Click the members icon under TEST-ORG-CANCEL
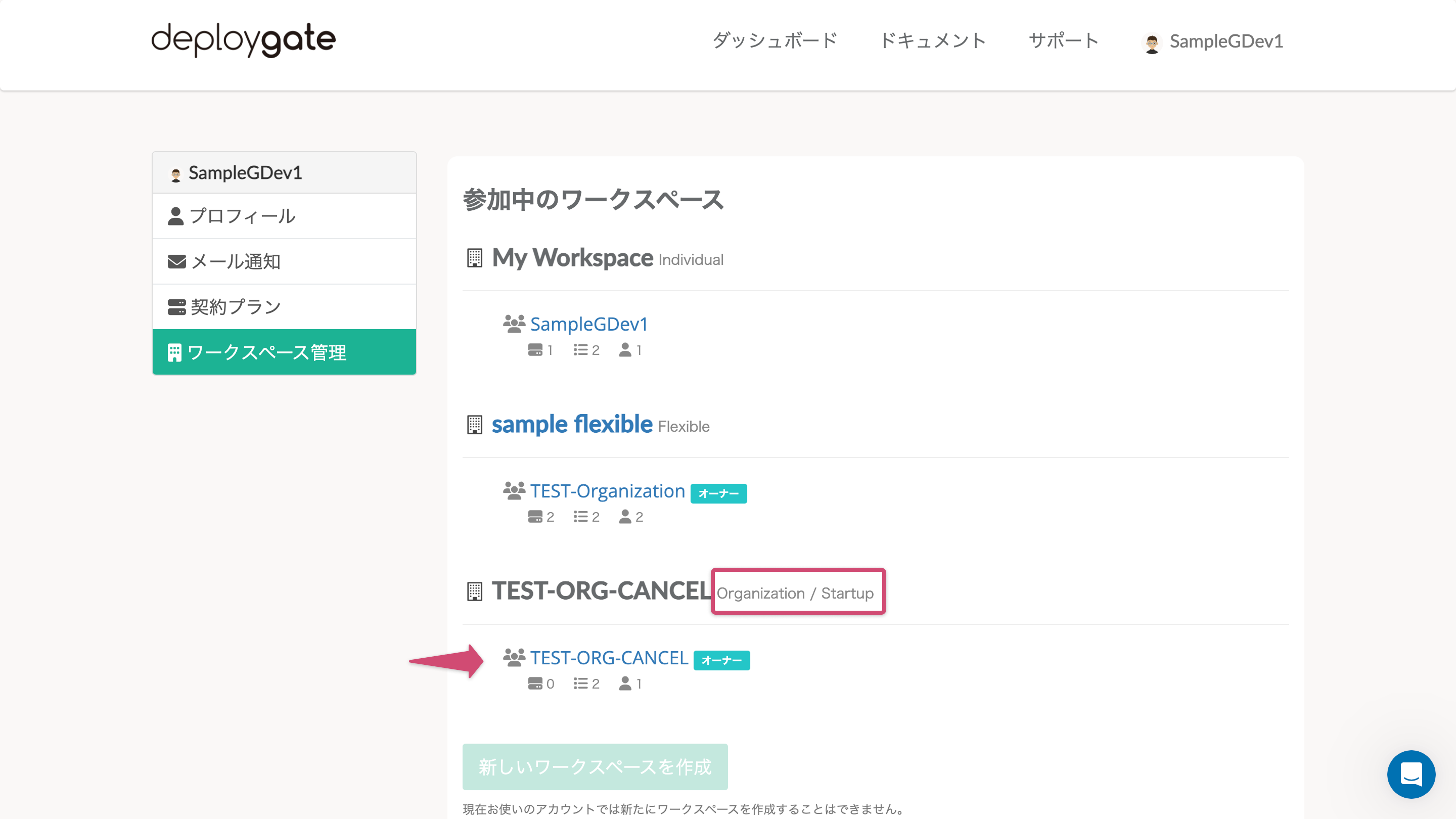The height and width of the screenshot is (819, 1456). [627, 684]
